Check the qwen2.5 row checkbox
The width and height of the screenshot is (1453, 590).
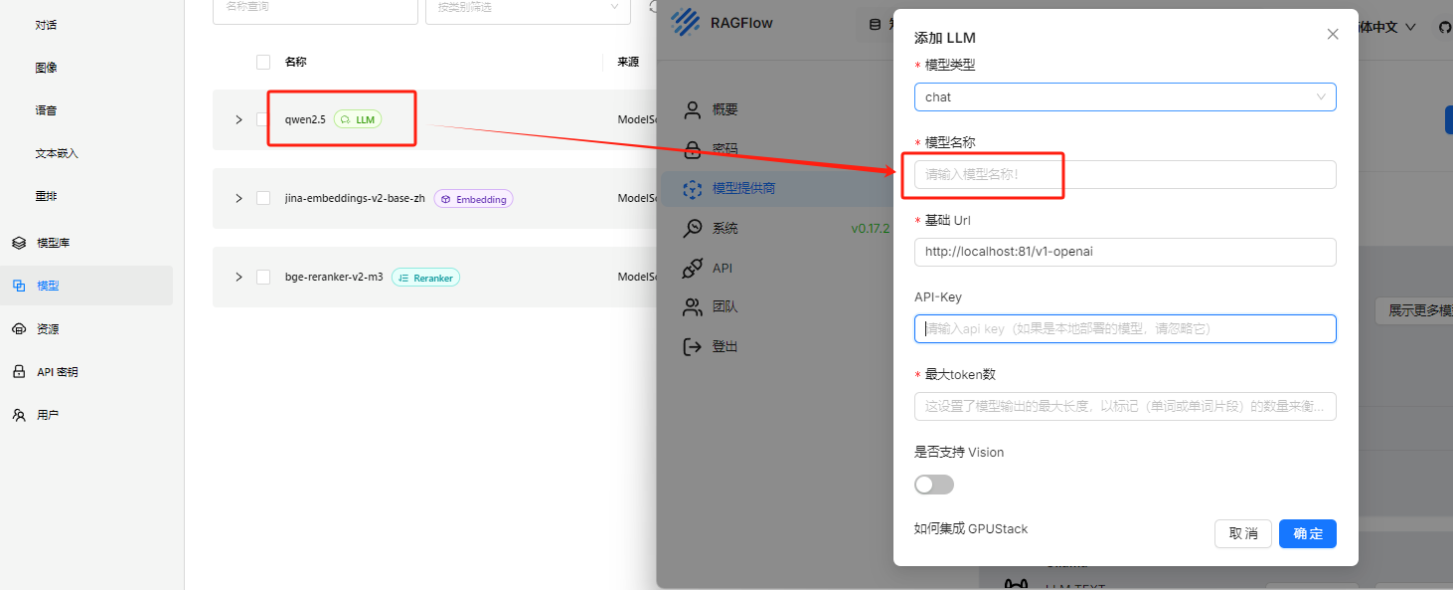click(263, 119)
